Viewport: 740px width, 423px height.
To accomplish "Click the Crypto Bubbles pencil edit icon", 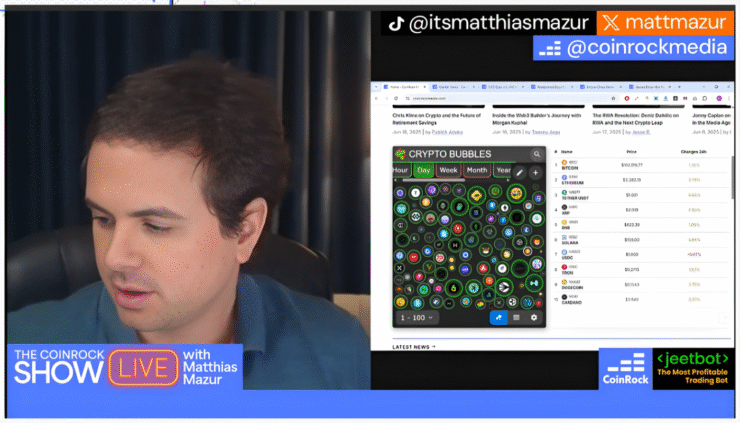I will 519,173.
